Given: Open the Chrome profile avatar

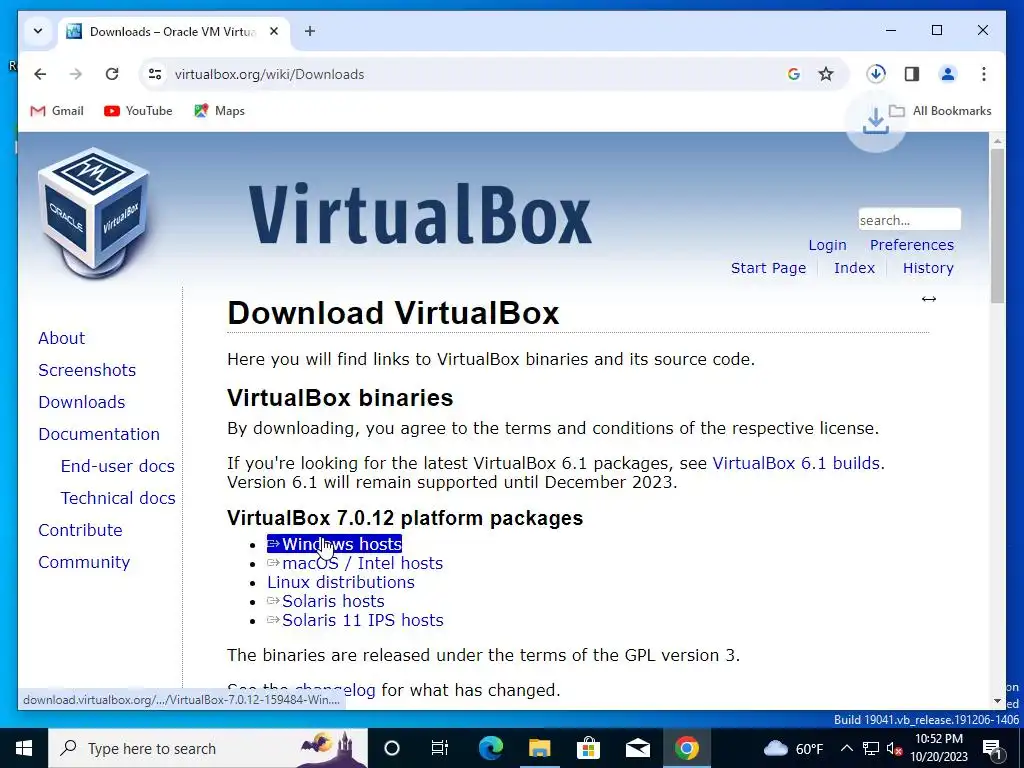Looking at the screenshot, I should (x=948, y=74).
